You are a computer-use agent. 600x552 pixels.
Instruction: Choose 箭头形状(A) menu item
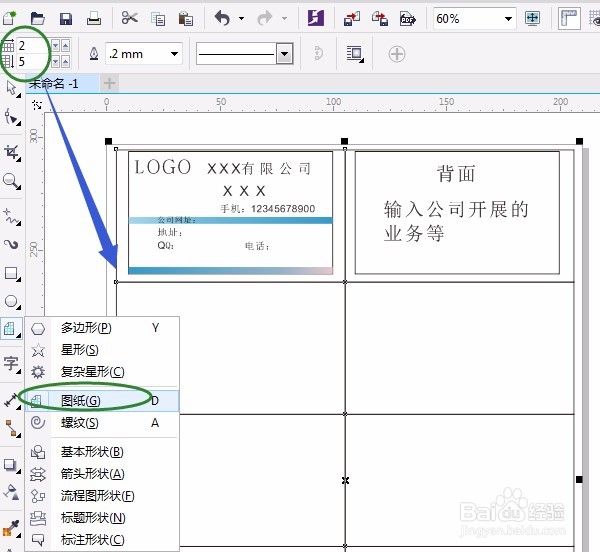coord(102,474)
